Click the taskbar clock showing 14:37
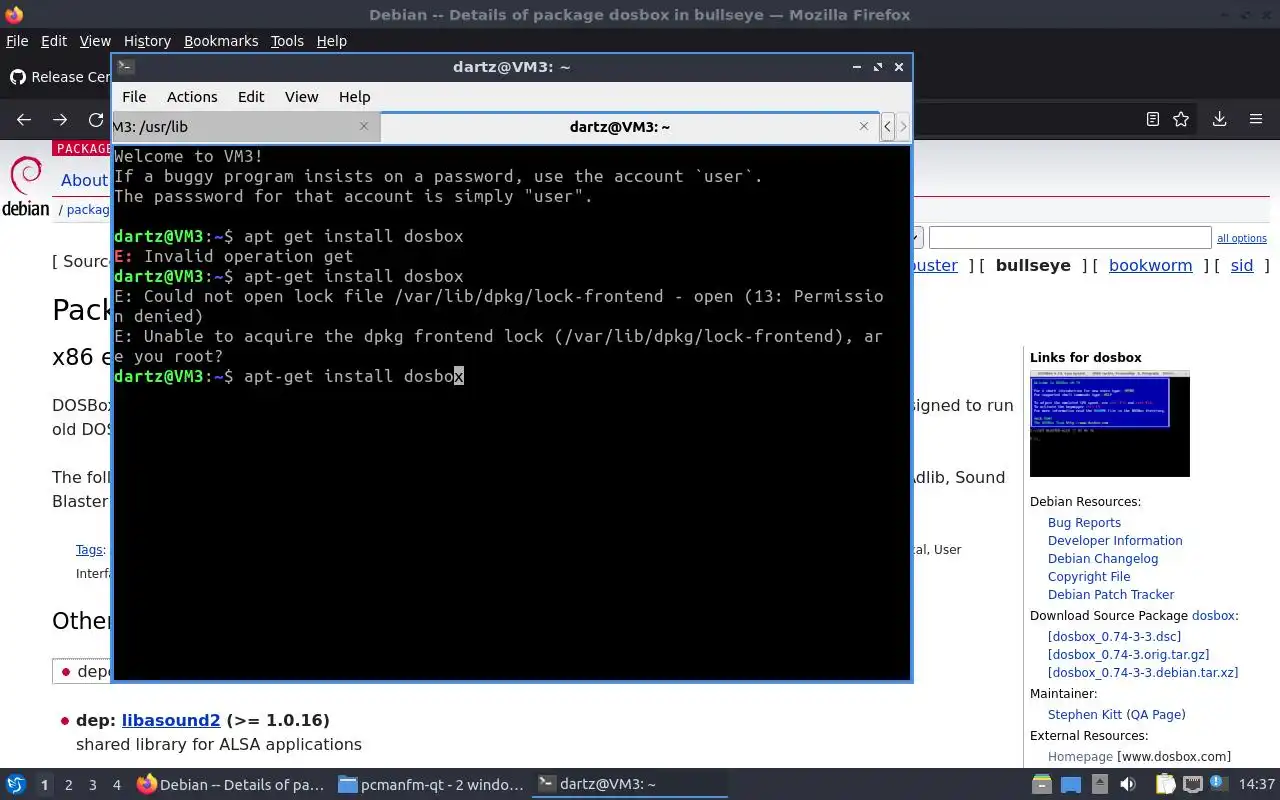 point(1256,785)
